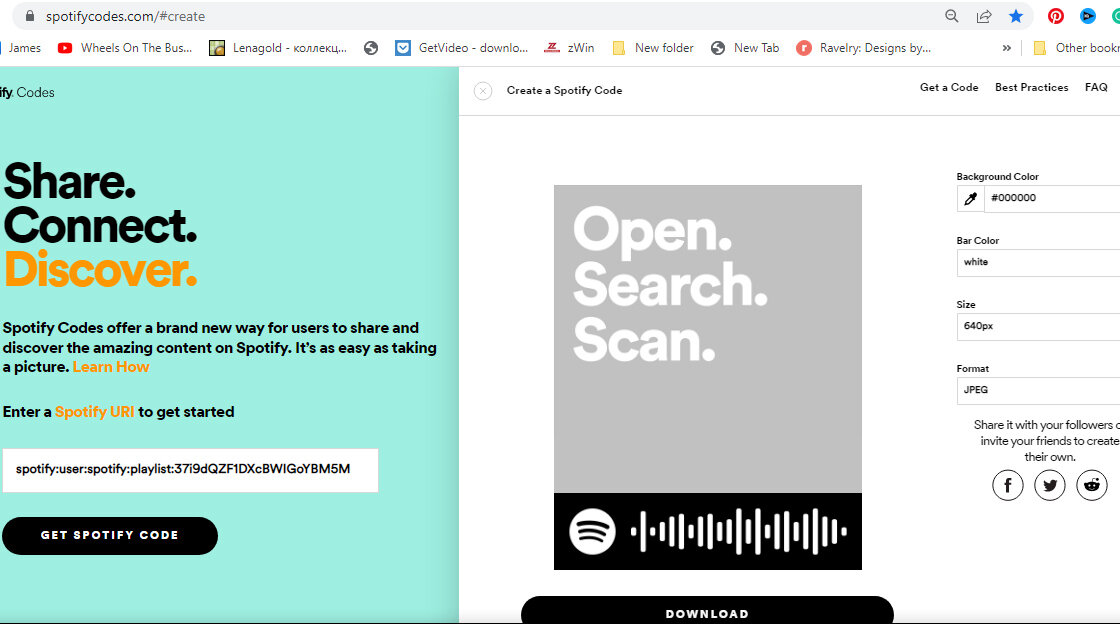Click the blue play-arrow extension icon
Image resolution: width=1120 pixels, height=624 pixels.
(1088, 16)
